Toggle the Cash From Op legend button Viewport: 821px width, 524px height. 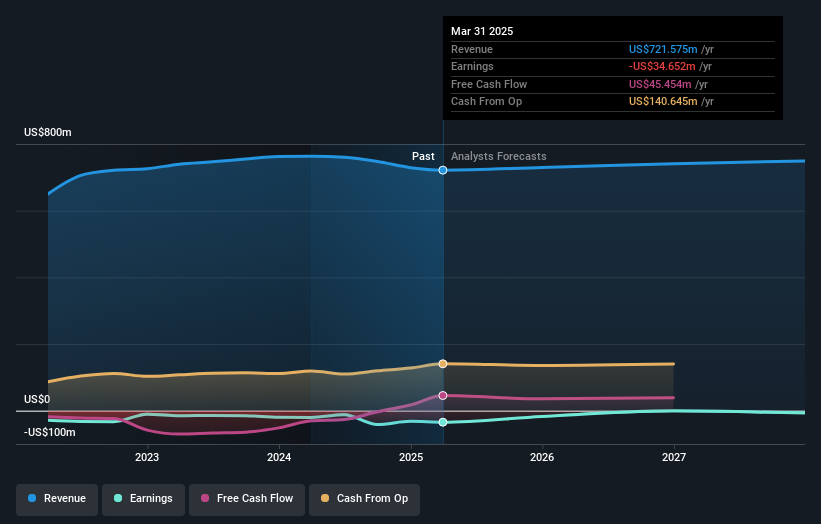pos(364,499)
